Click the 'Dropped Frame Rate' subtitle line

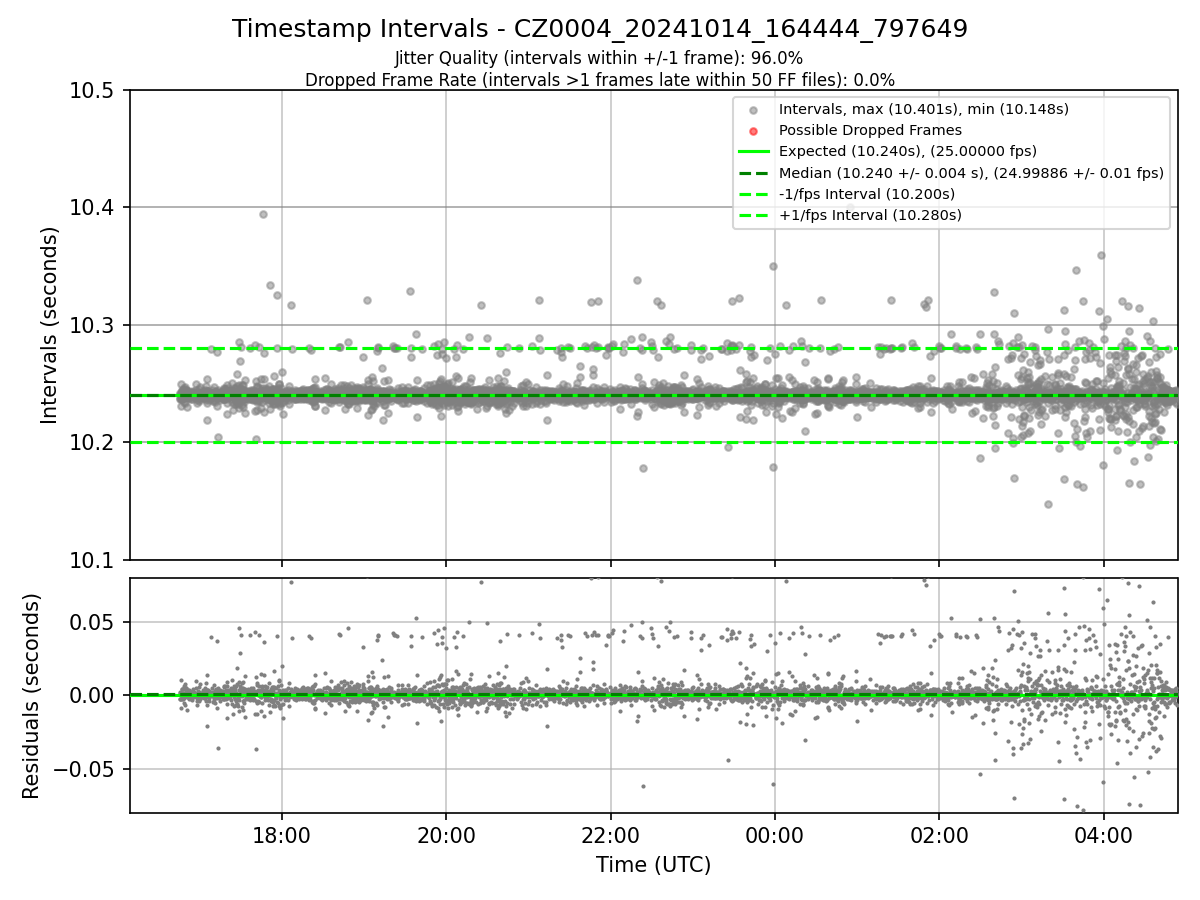(x=600, y=79)
